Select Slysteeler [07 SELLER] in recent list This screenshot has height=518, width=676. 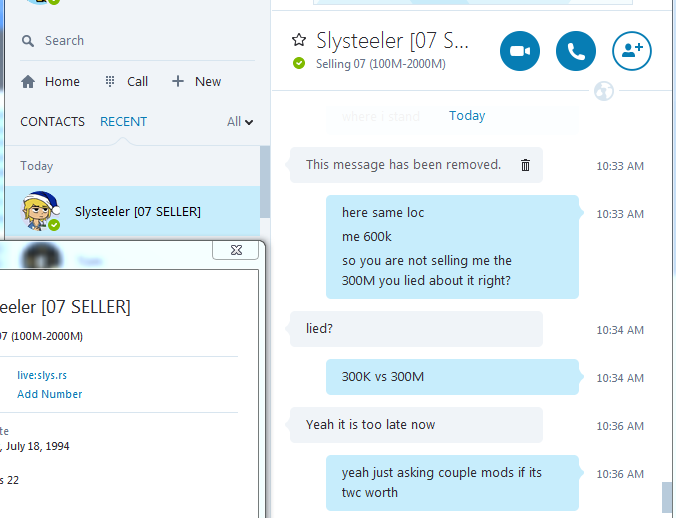[x=132, y=212]
